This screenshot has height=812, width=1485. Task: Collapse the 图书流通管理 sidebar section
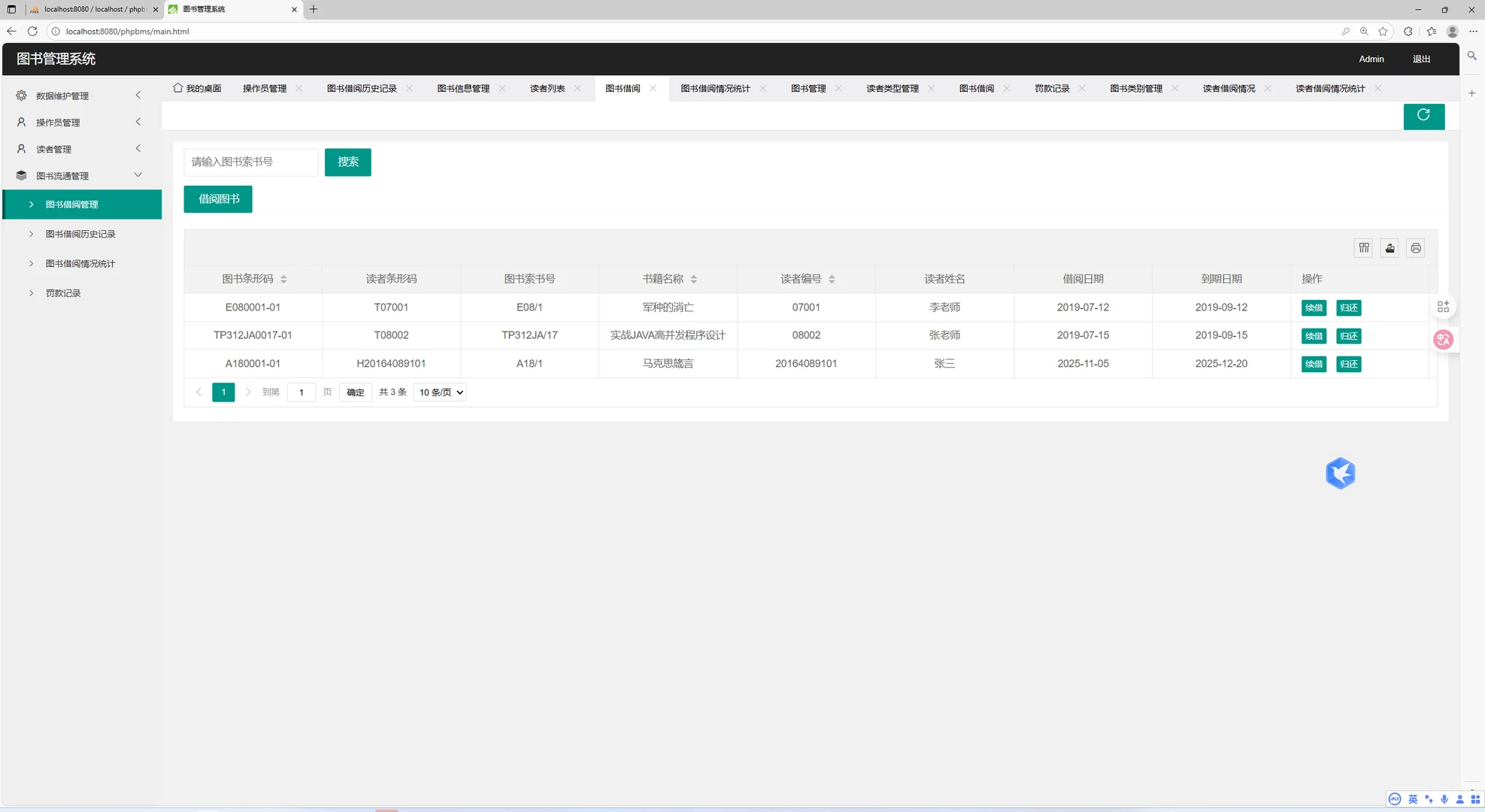[138, 174]
